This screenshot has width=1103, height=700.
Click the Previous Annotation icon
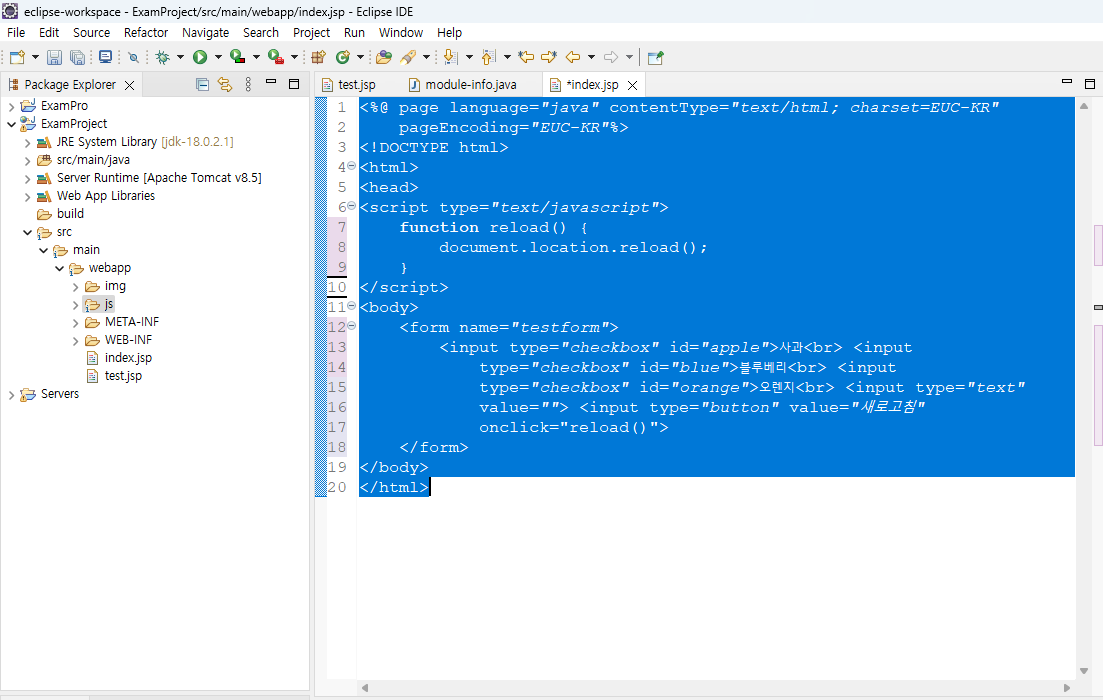488,57
